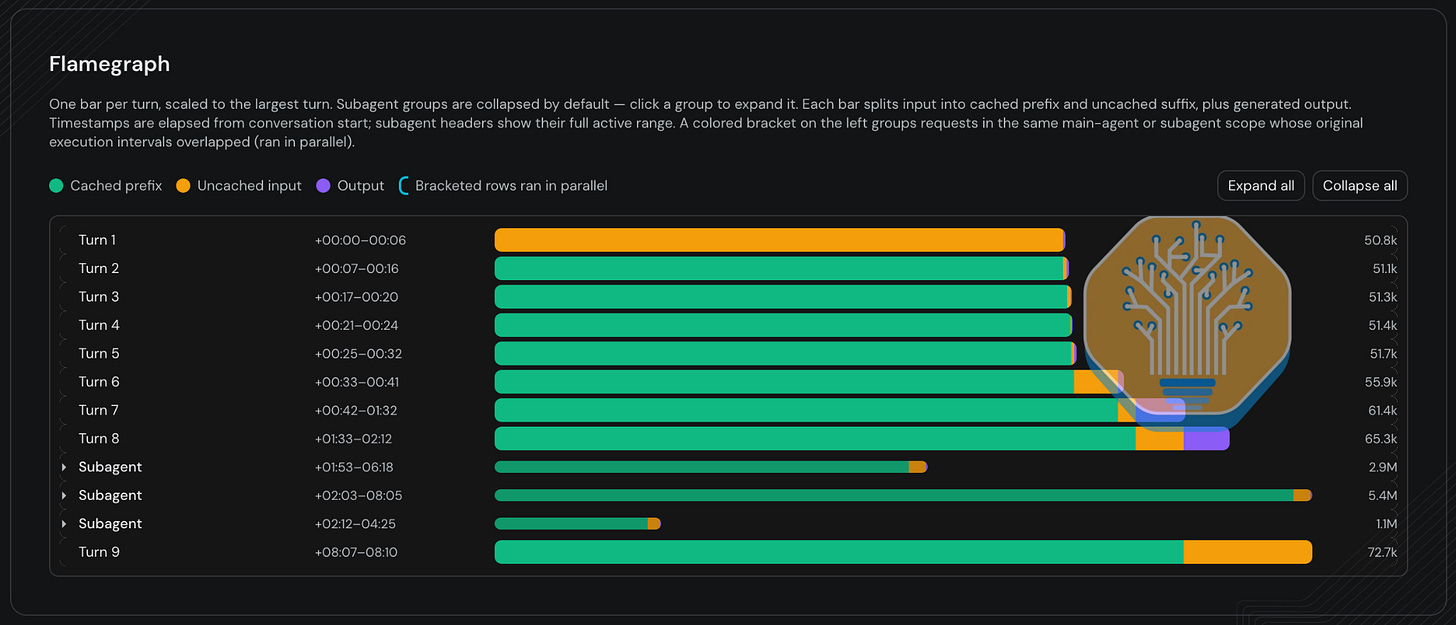
Task: Expand the first Subagent group at +01:53
Action: coord(64,467)
